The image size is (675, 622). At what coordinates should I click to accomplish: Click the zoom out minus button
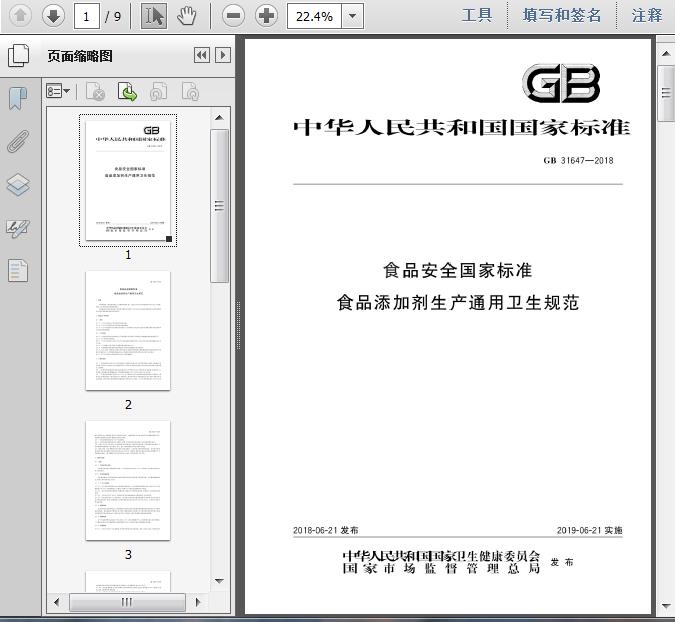point(233,15)
